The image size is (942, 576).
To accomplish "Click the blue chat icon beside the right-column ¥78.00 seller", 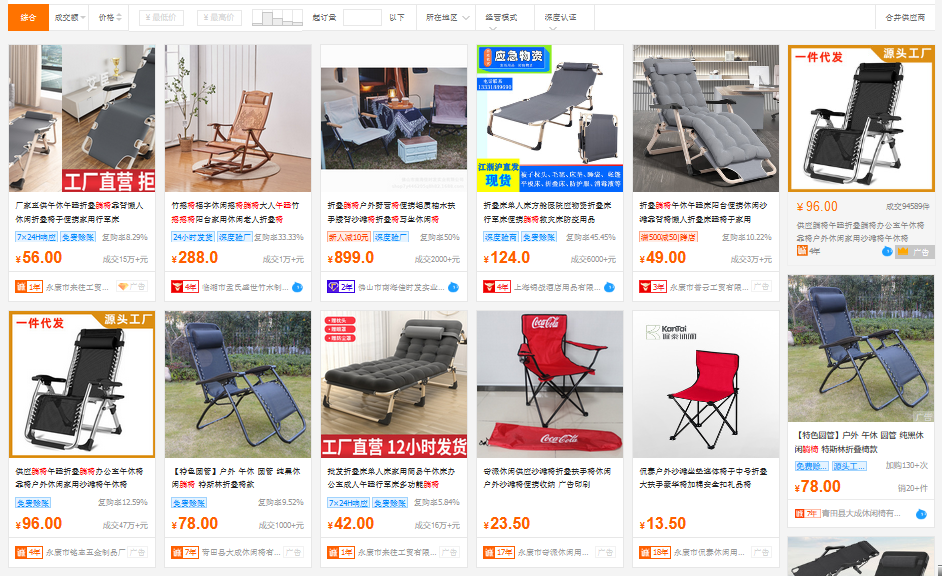I will pyautogui.click(x=920, y=514).
